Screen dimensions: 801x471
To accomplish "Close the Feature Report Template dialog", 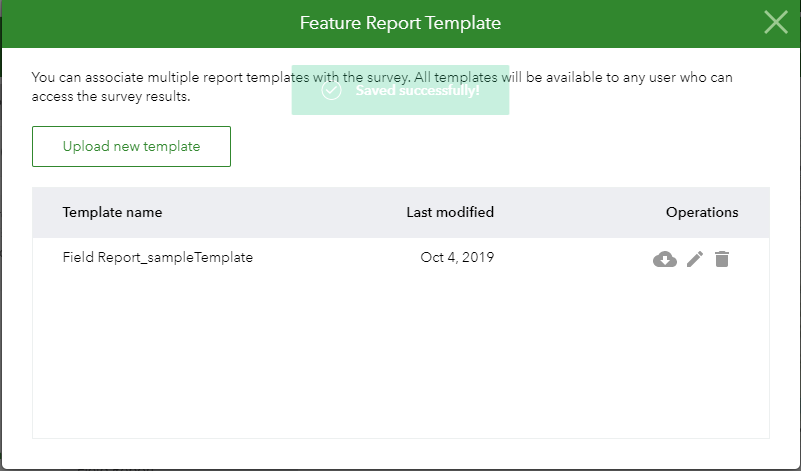I will 776,22.
